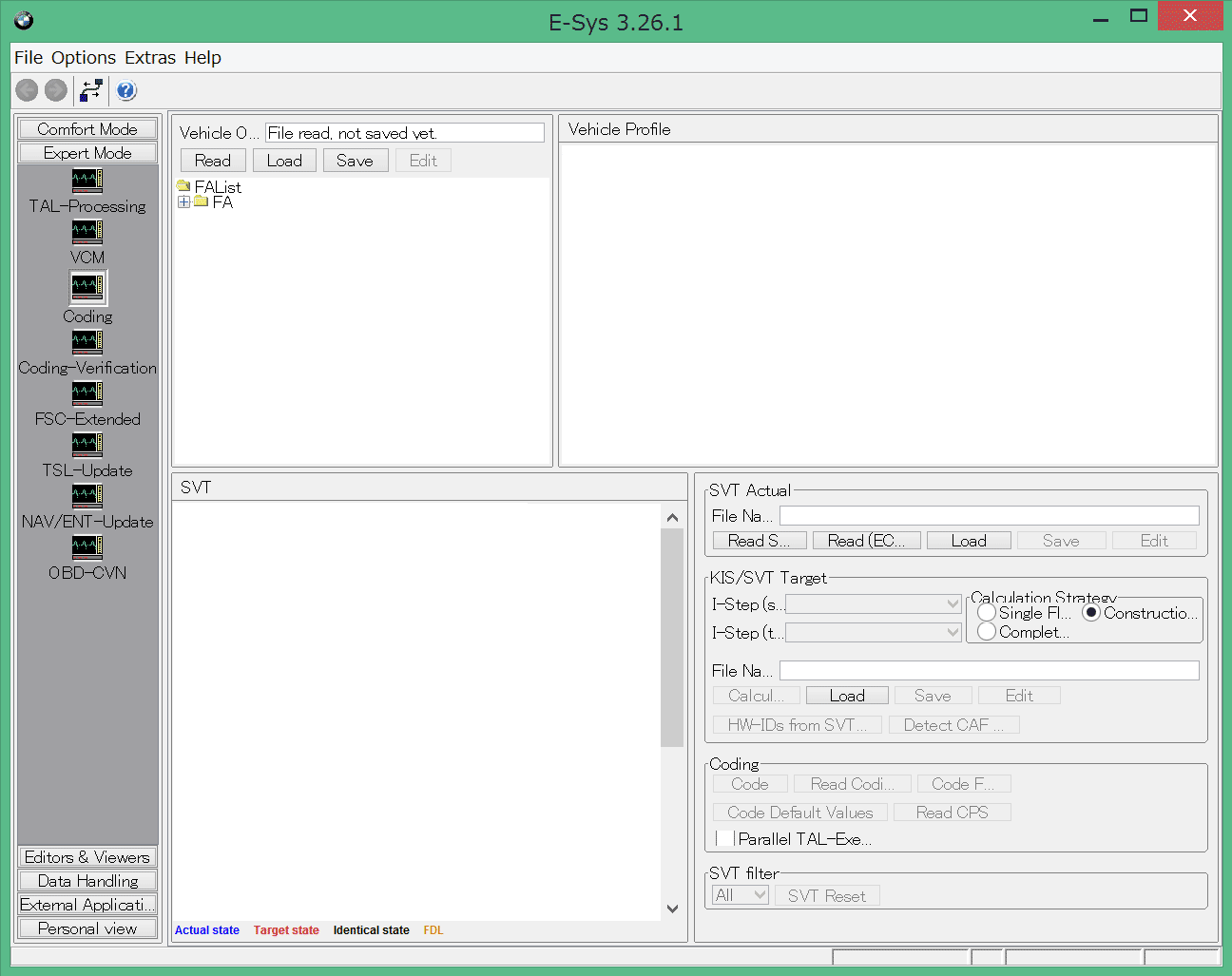The height and width of the screenshot is (976, 1232).
Task: Open Personal view section
Action: (x=87, y=928)
